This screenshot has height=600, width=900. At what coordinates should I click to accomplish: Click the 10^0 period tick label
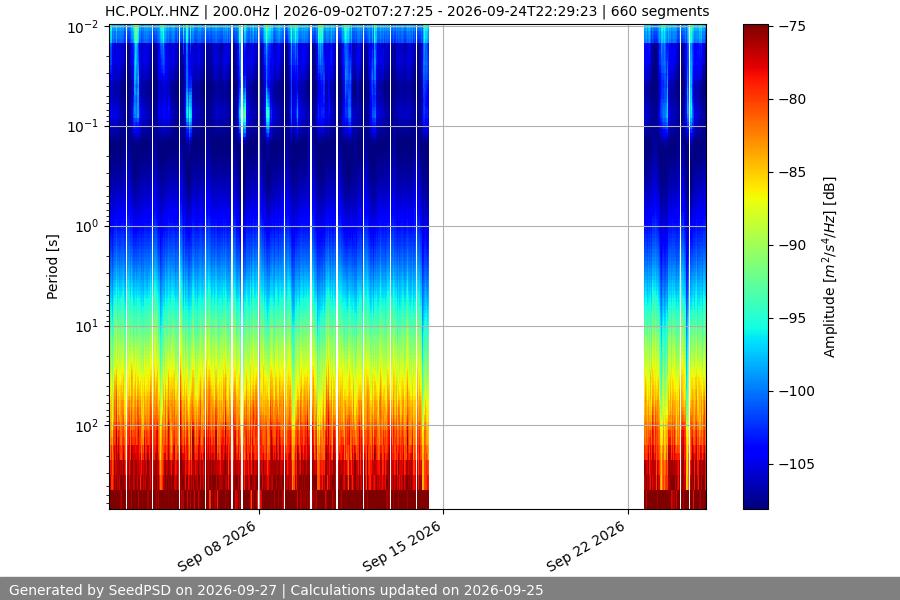coord(87,226)
